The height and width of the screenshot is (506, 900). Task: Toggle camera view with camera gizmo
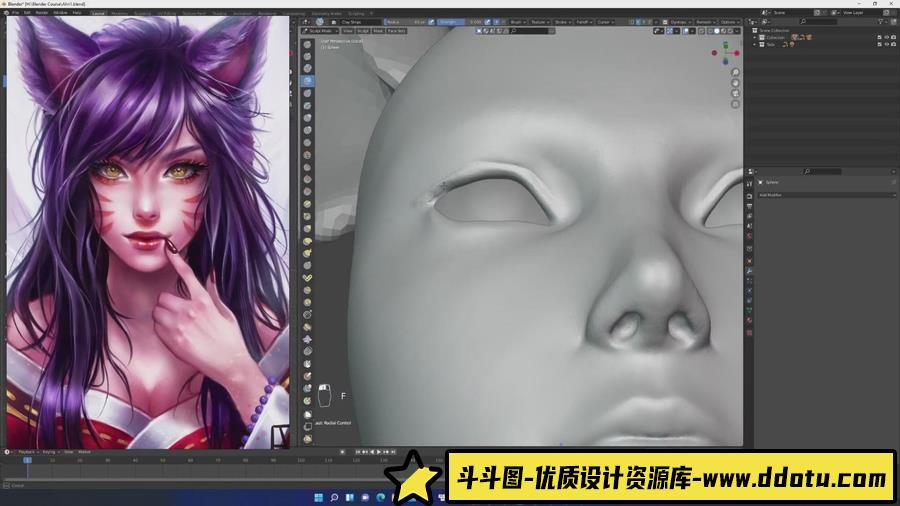[735, 94]
